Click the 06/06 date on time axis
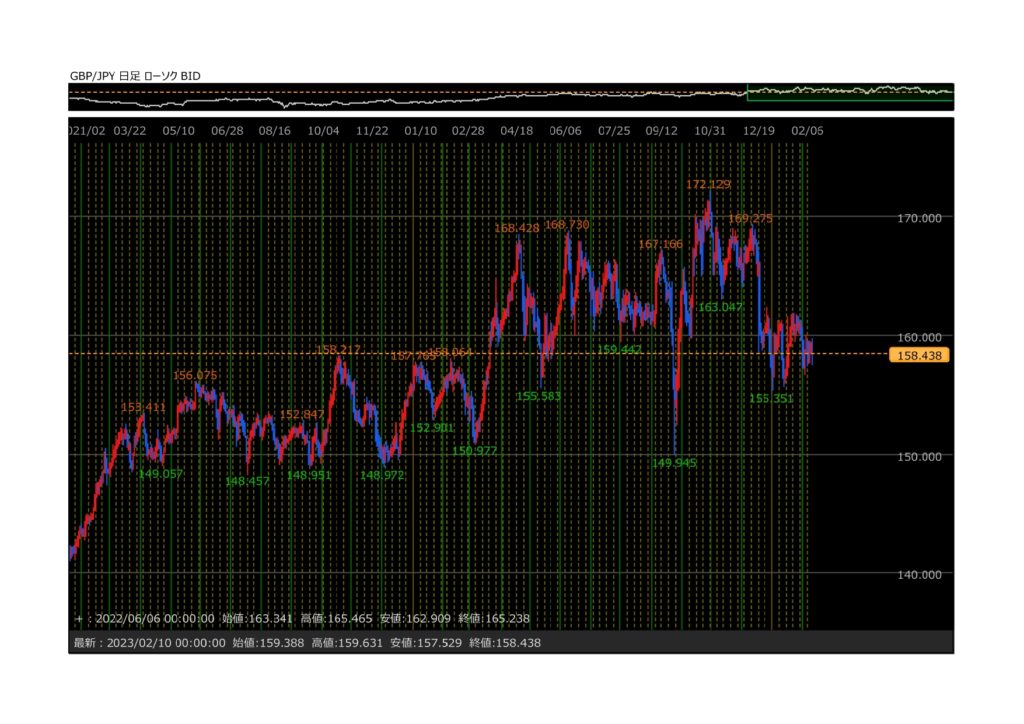The image size is (1024, 724). (x=565, y=131)
